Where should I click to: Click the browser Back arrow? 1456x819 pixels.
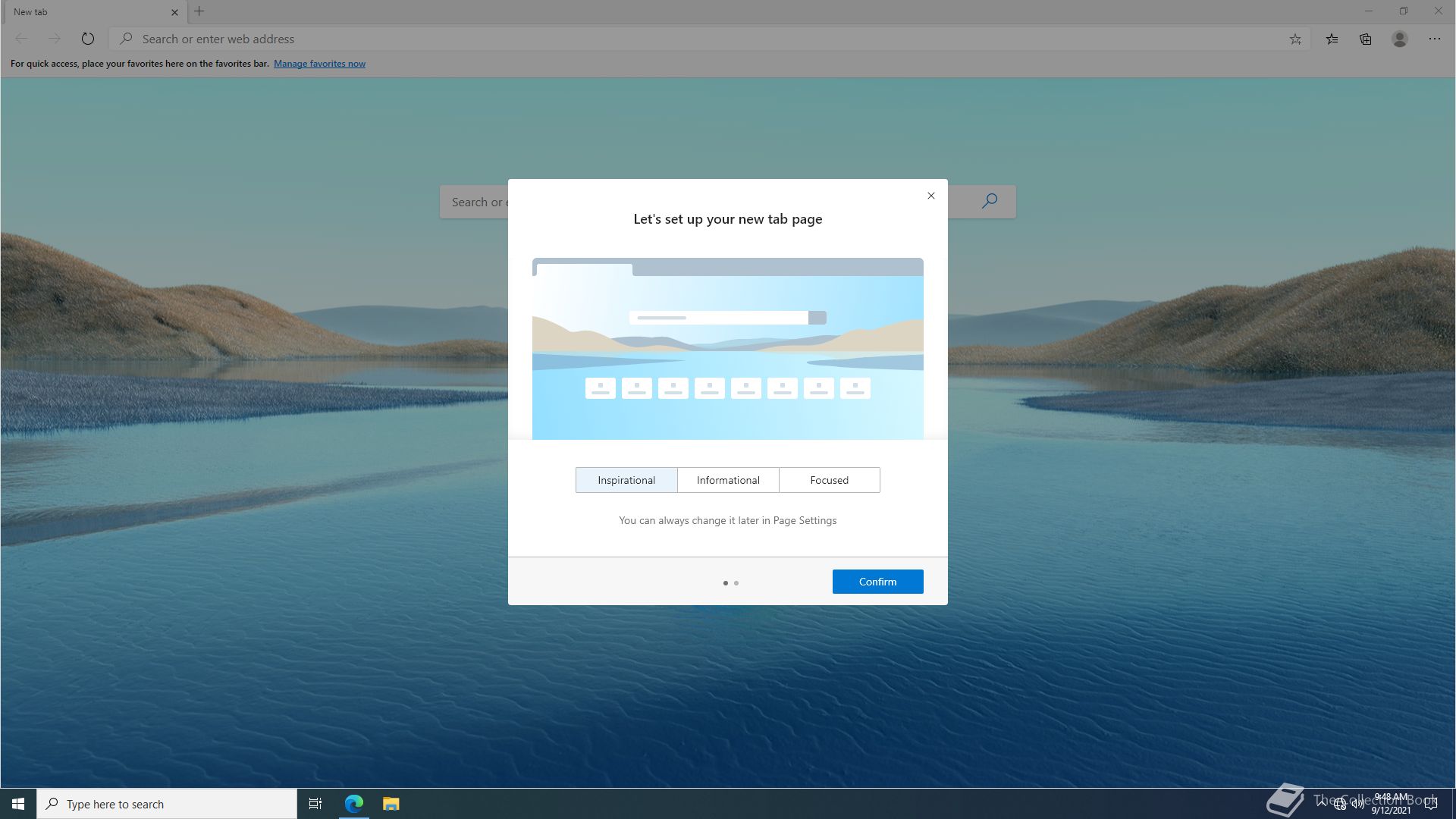tap(21, 39)
